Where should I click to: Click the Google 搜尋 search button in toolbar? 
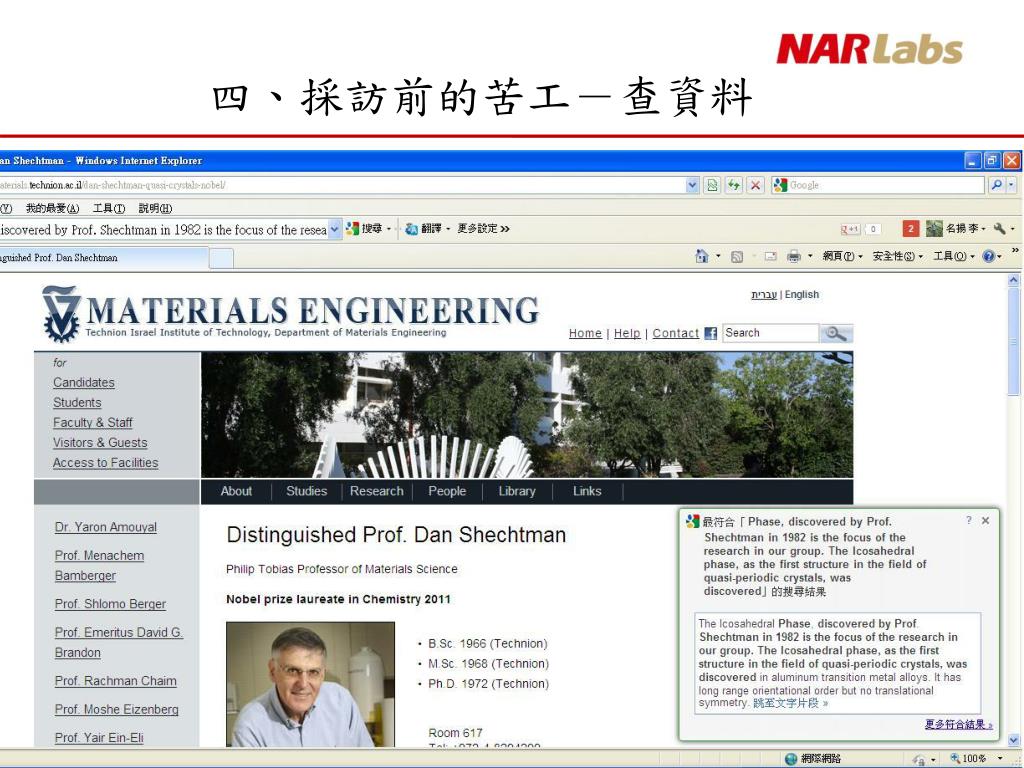364,229
